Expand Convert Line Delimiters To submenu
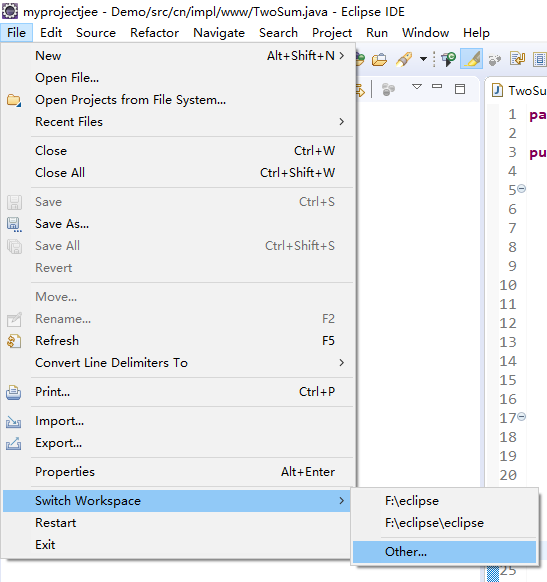This screenshot has height=582, width=547. coord(177,363)
